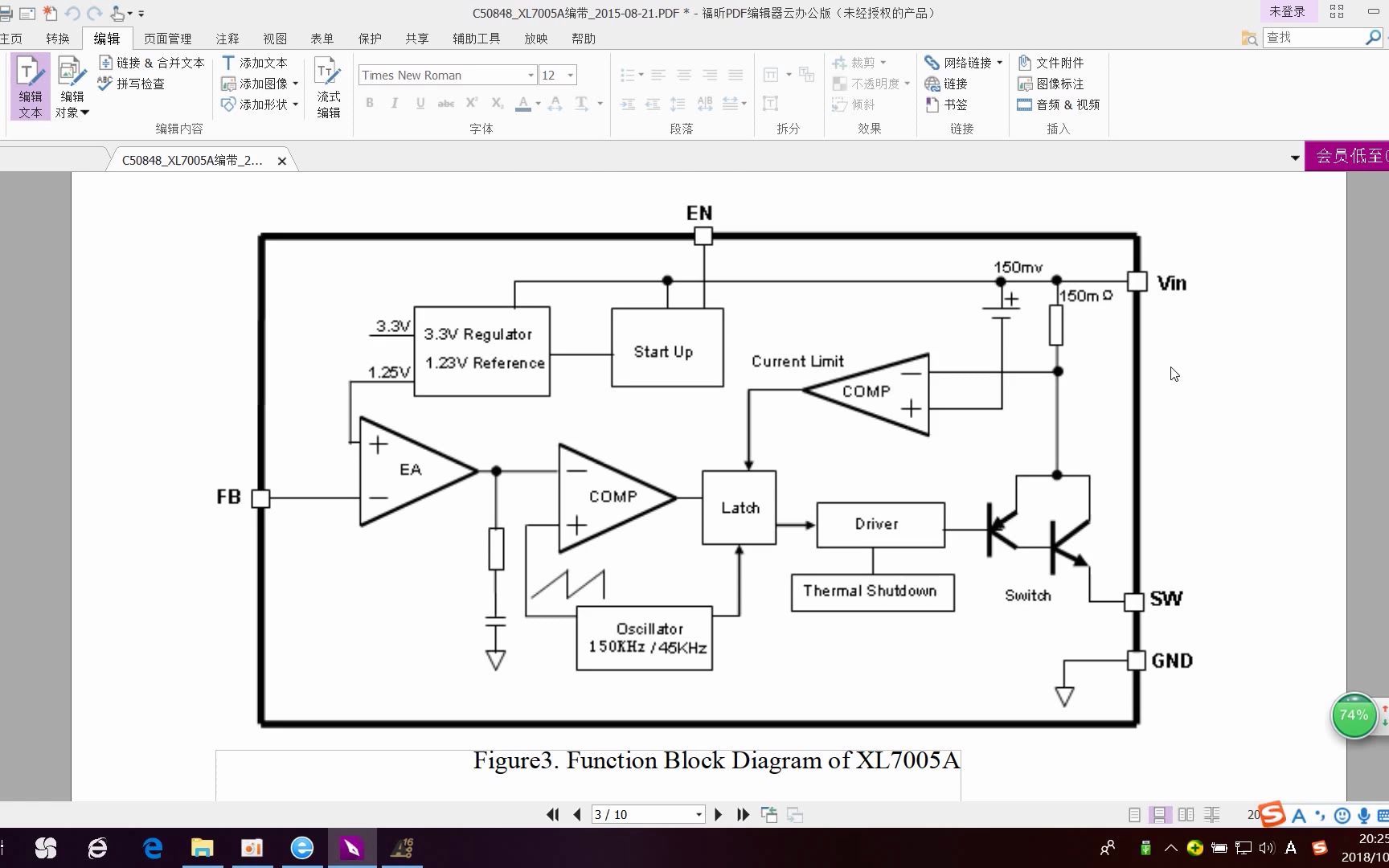
Task: Click the previous view icon in the status bar
Action: point(769,815)
